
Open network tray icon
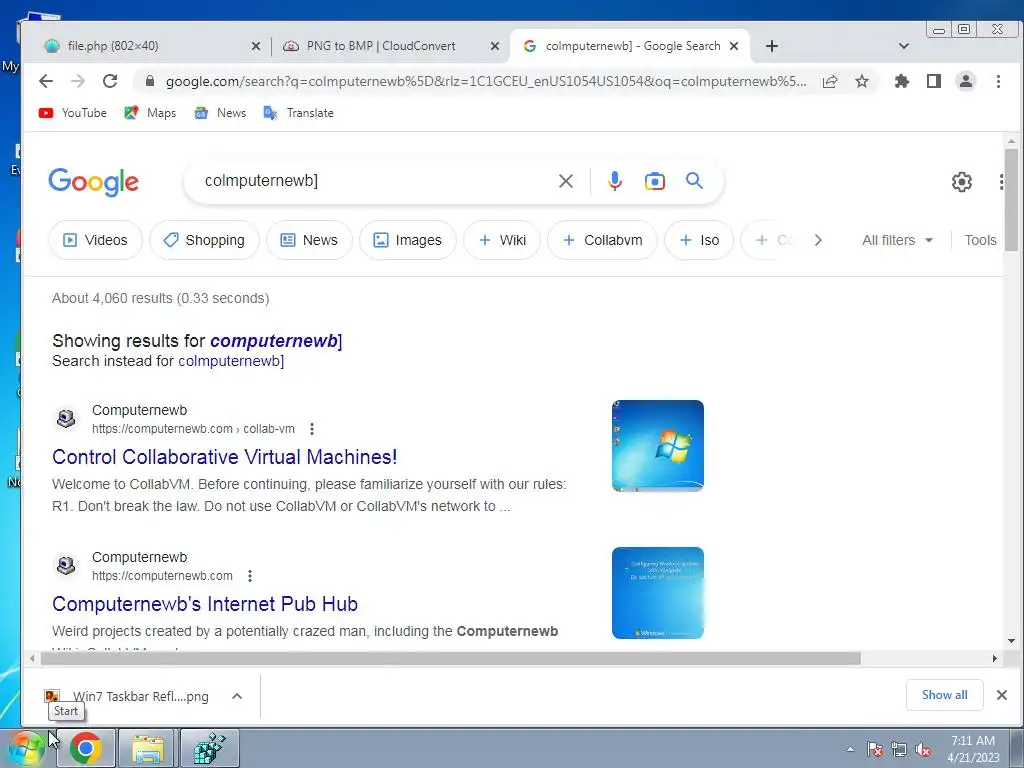tap(899, 750)
